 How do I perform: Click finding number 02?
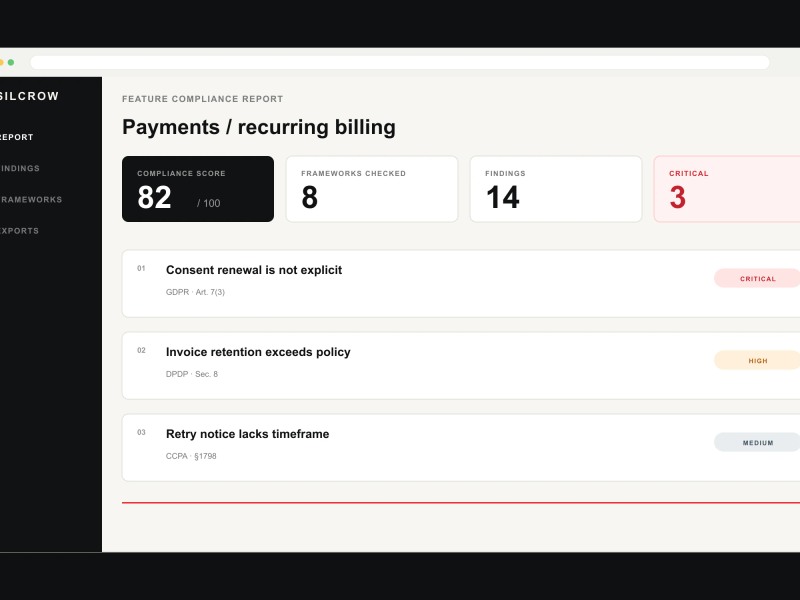pyautogui.click(x=141, y=351)
